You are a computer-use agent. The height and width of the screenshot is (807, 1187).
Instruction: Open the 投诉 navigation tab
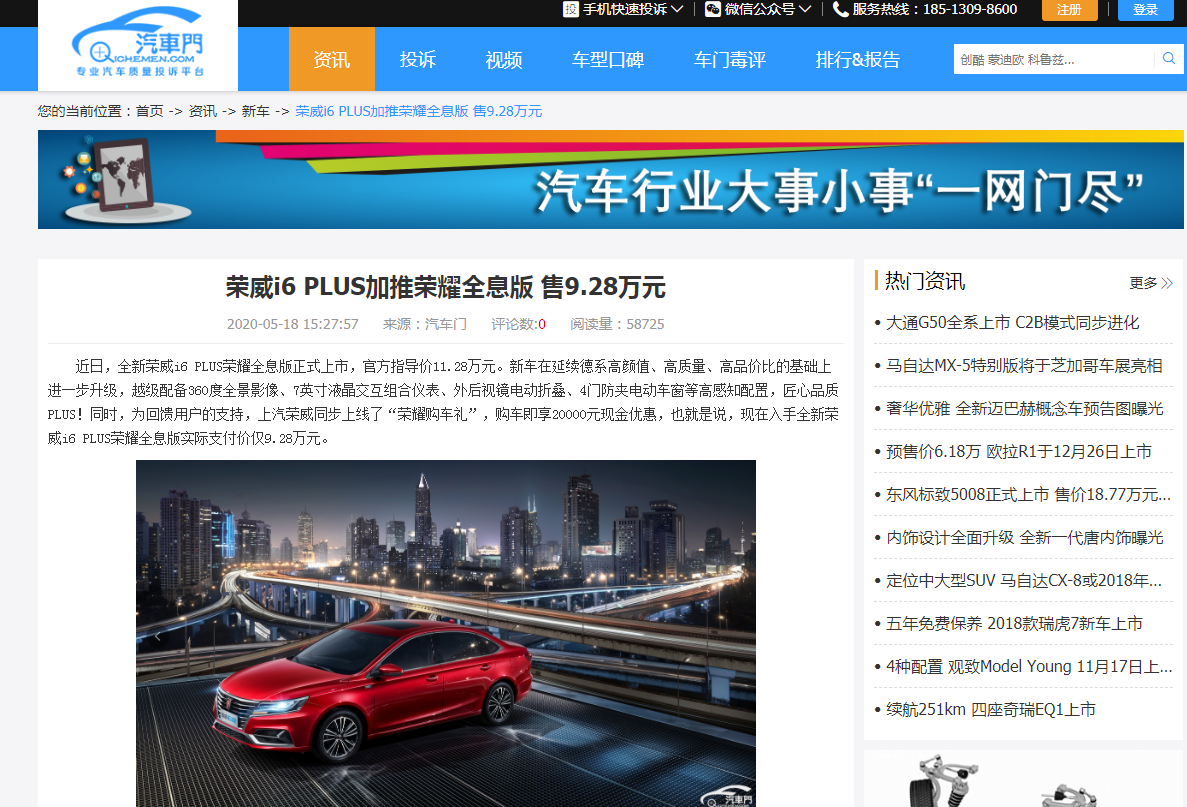coord(418,59)
